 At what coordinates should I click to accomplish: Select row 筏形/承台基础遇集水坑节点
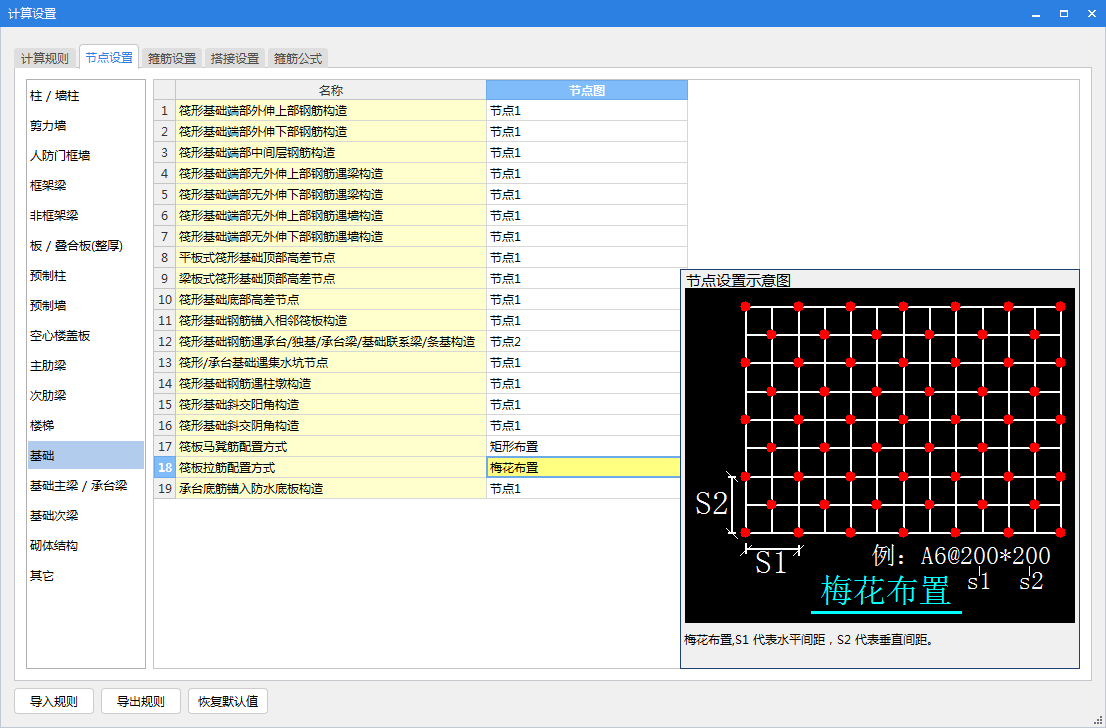331,363
